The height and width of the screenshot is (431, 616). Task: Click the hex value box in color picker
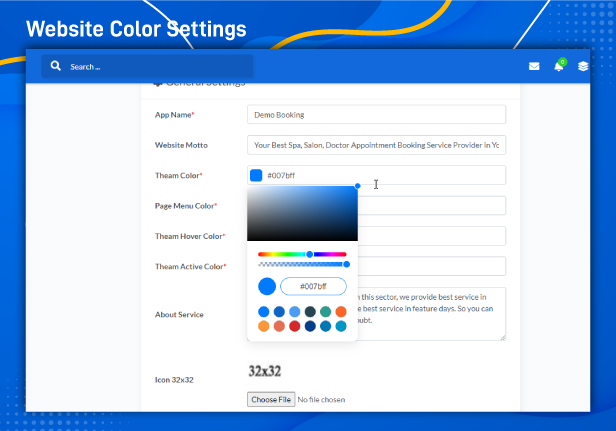pyautogui.click(x=313, y=287)
